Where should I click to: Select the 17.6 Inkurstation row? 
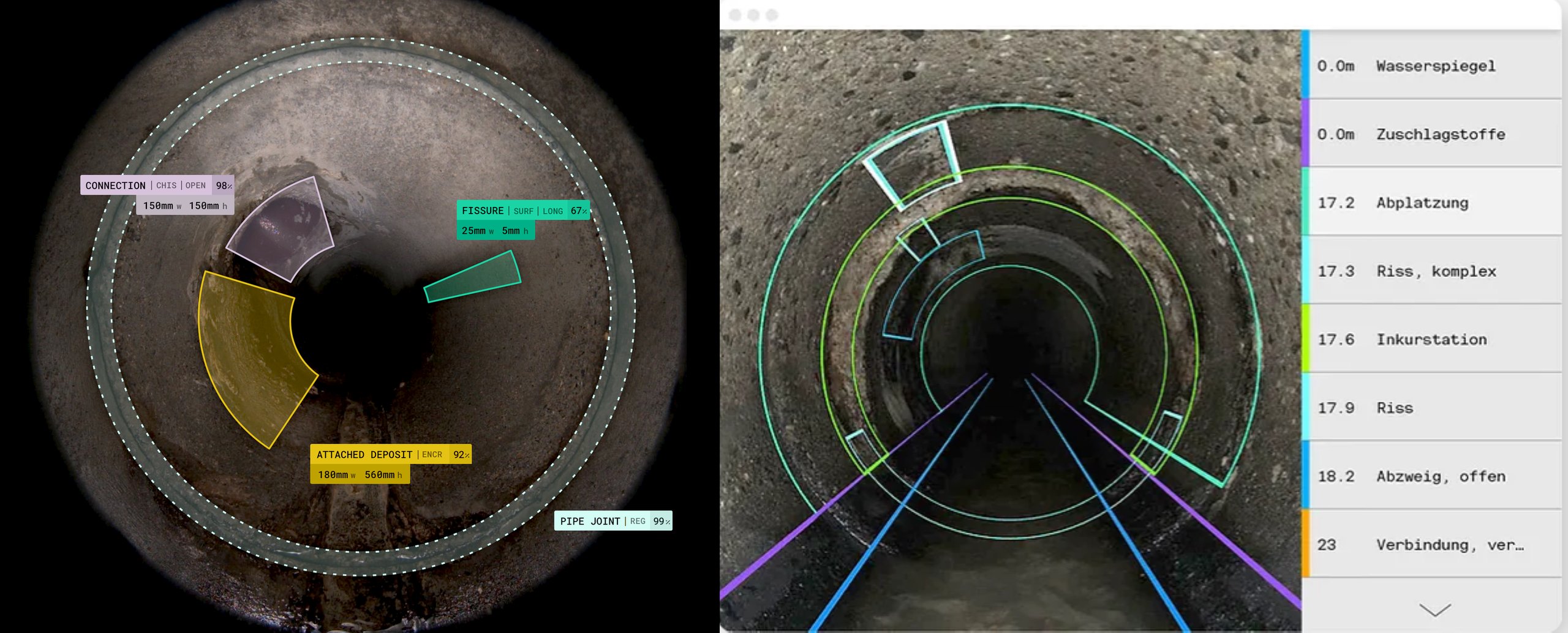pos(1434,339)
